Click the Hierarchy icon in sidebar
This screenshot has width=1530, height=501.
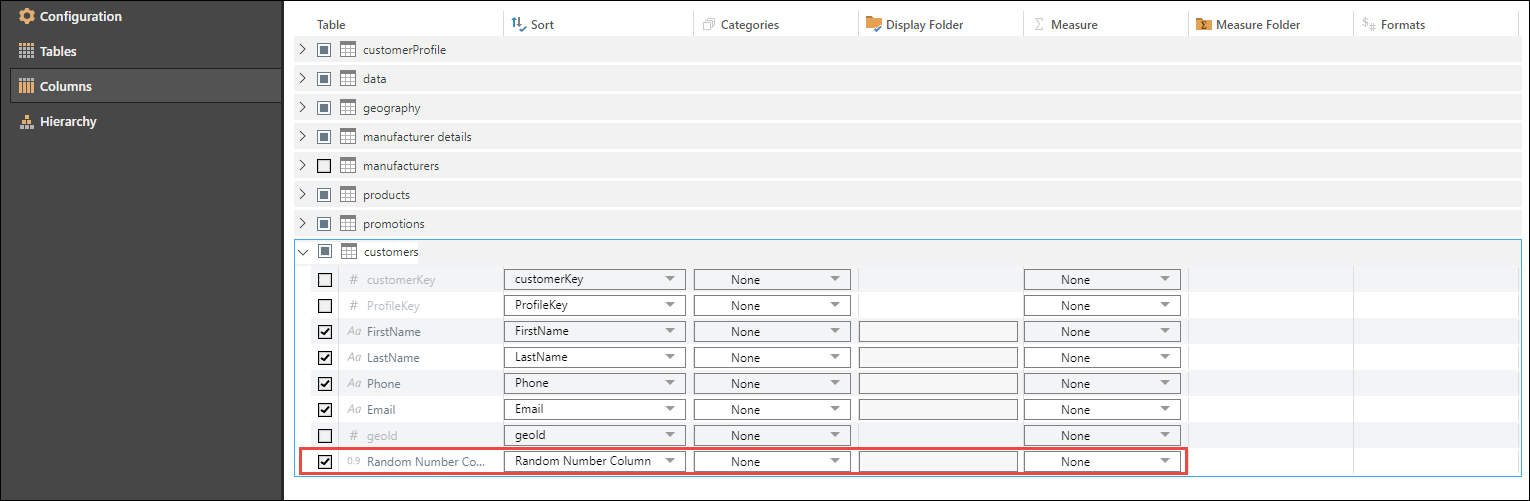pyautogui.click(x=27, y=122)
